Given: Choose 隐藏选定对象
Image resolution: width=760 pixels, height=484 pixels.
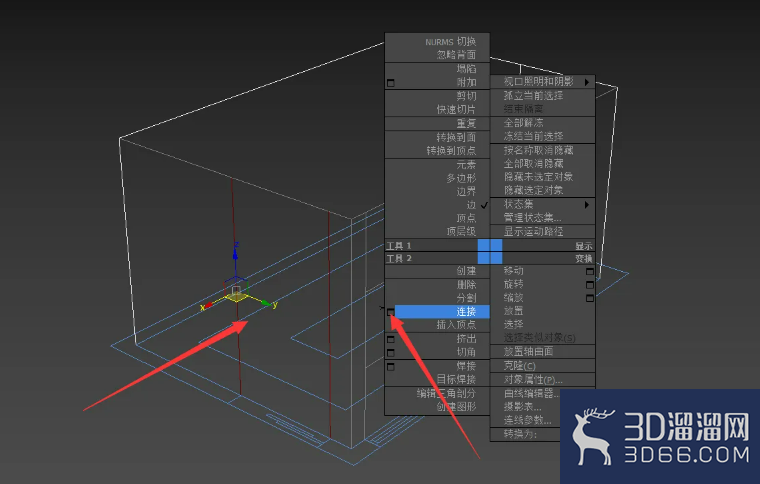Looking at the screenshot, I should pyautogui.click(x=533, y=190).
